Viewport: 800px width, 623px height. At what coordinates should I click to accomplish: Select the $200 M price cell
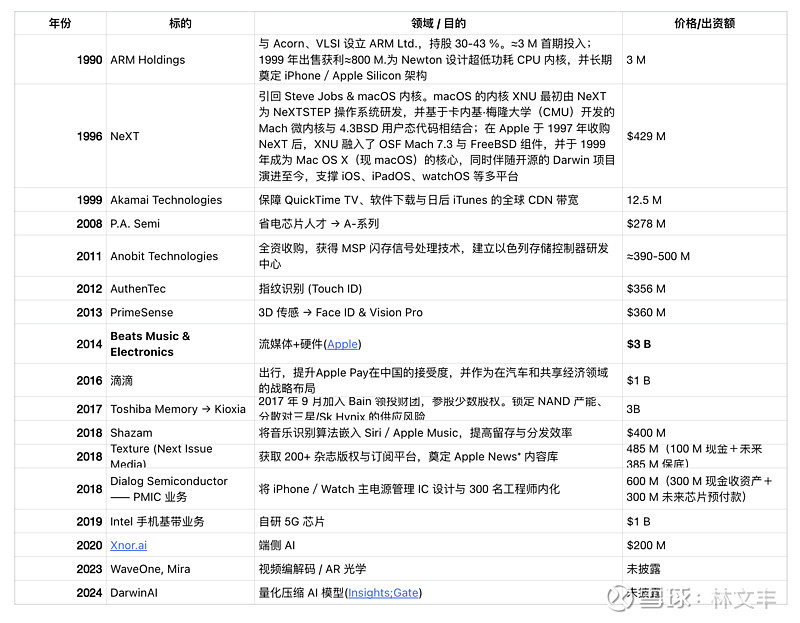pos(705,545)
